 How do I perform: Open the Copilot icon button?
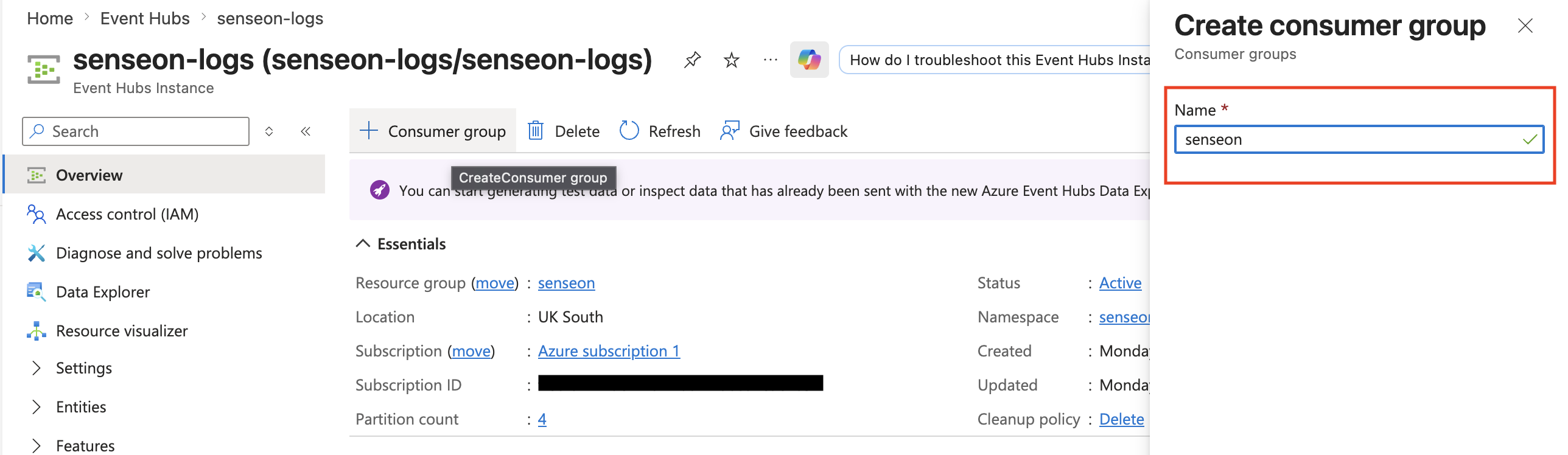click(x=809, y=60)
